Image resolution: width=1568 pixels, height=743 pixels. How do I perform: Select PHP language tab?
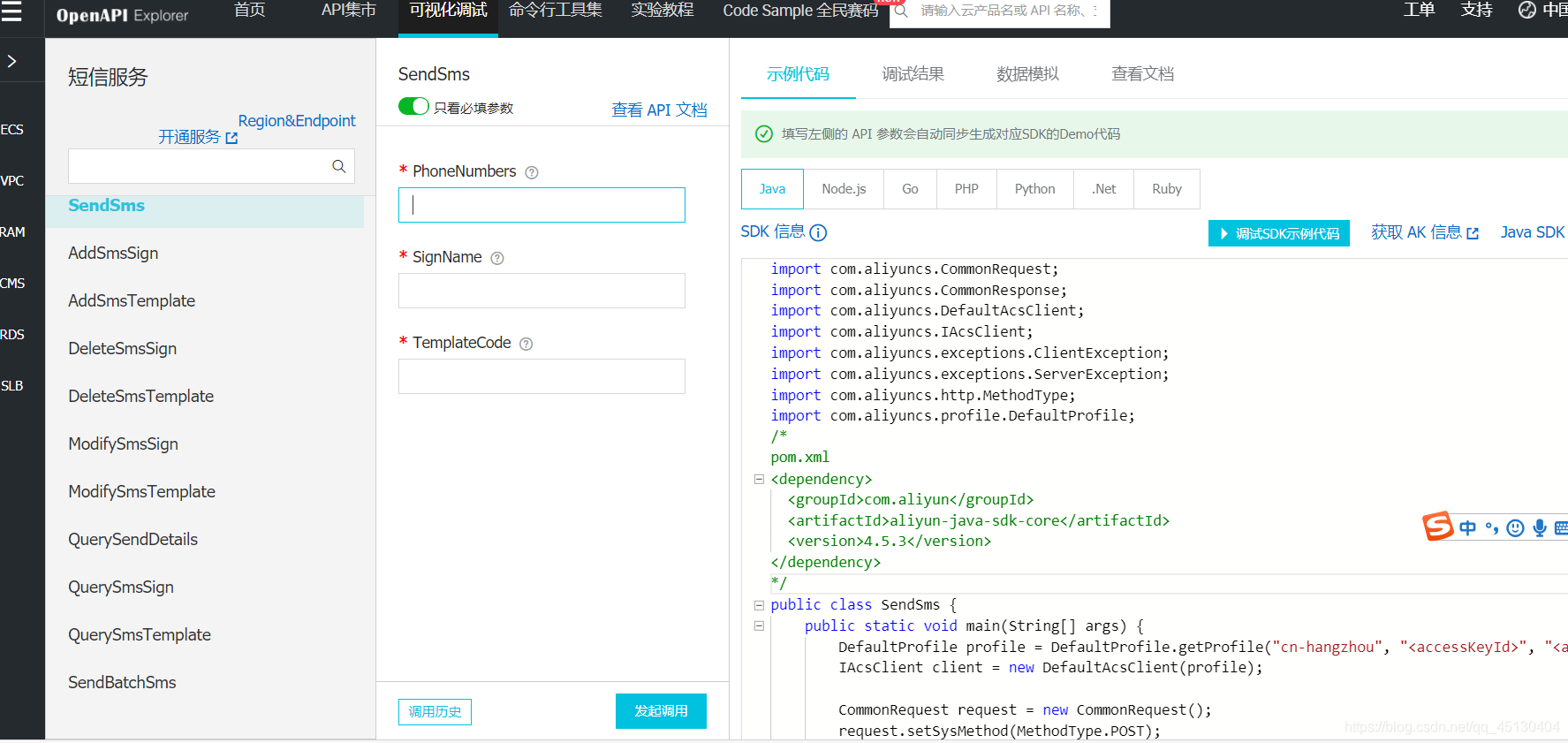coord(966,189)
